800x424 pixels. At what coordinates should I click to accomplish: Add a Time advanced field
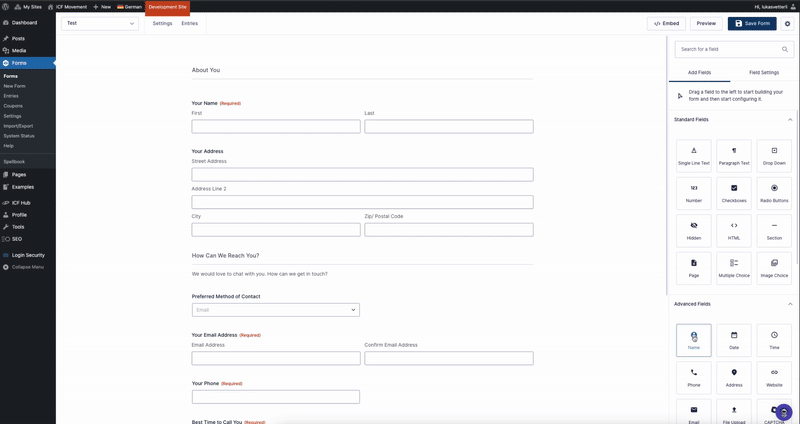pos(774,340)
